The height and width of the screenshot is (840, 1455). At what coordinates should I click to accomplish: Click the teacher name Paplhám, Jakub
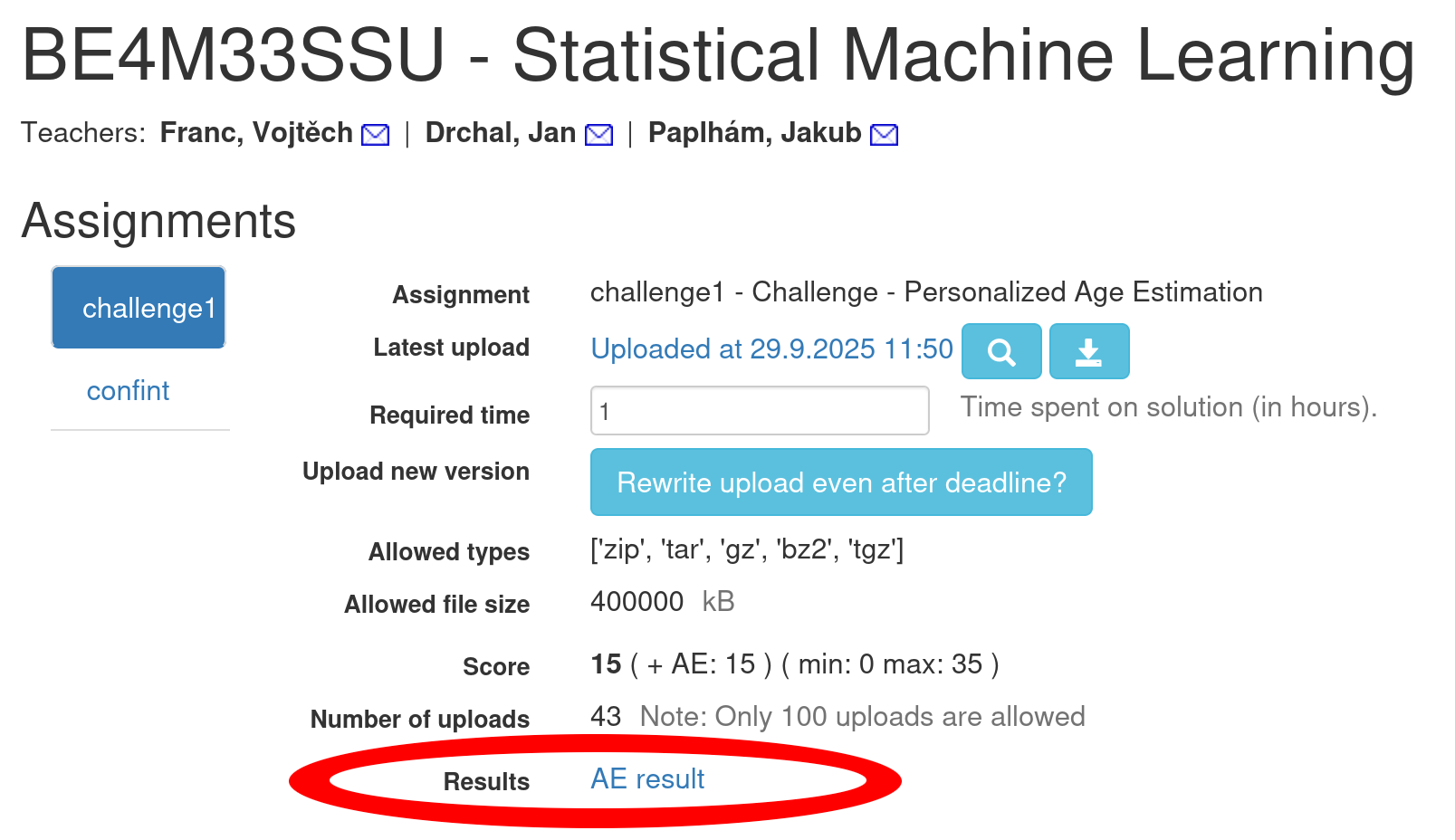click(x=754, y=133)
